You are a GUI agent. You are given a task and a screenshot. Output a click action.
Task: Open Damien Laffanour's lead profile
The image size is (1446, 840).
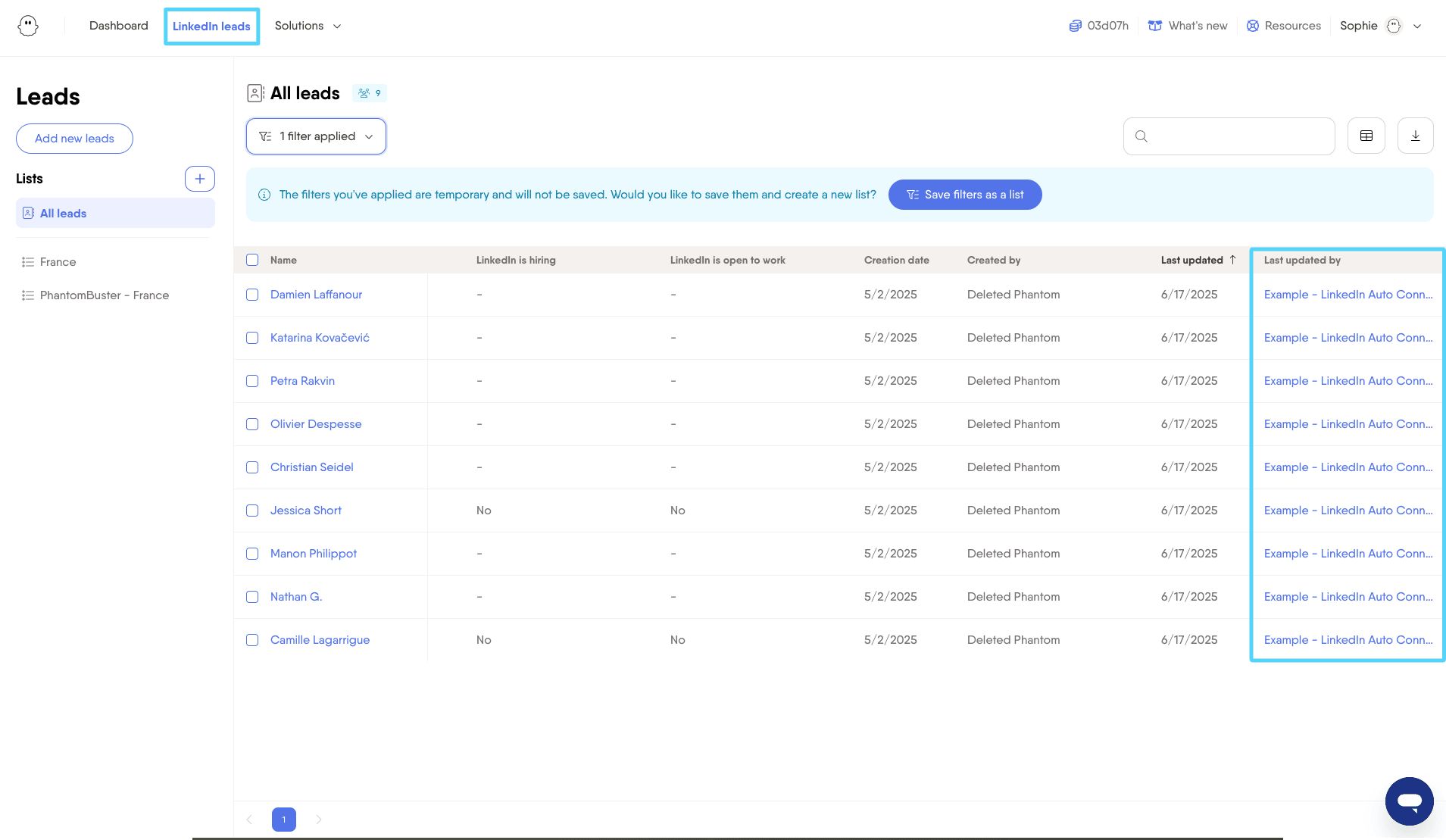pos(316,295)
